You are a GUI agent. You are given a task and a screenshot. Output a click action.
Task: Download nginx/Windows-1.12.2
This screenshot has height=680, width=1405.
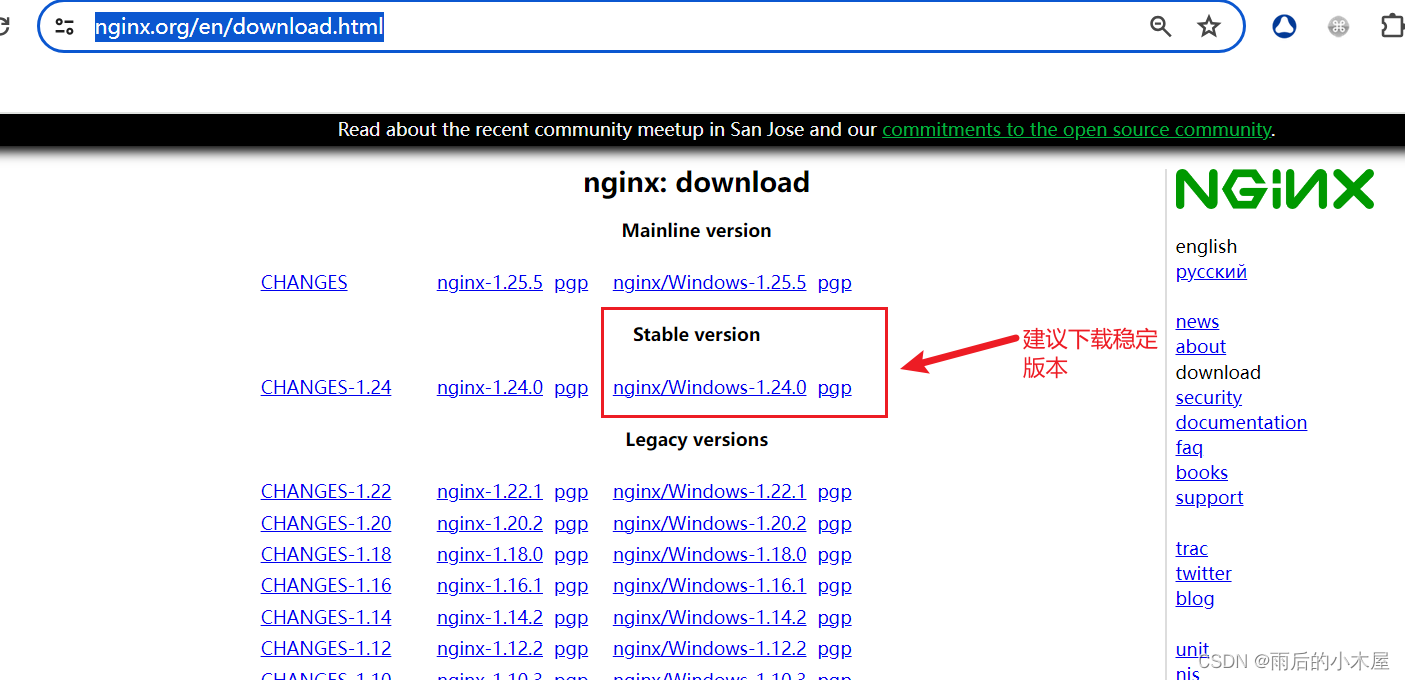point(709,649)
